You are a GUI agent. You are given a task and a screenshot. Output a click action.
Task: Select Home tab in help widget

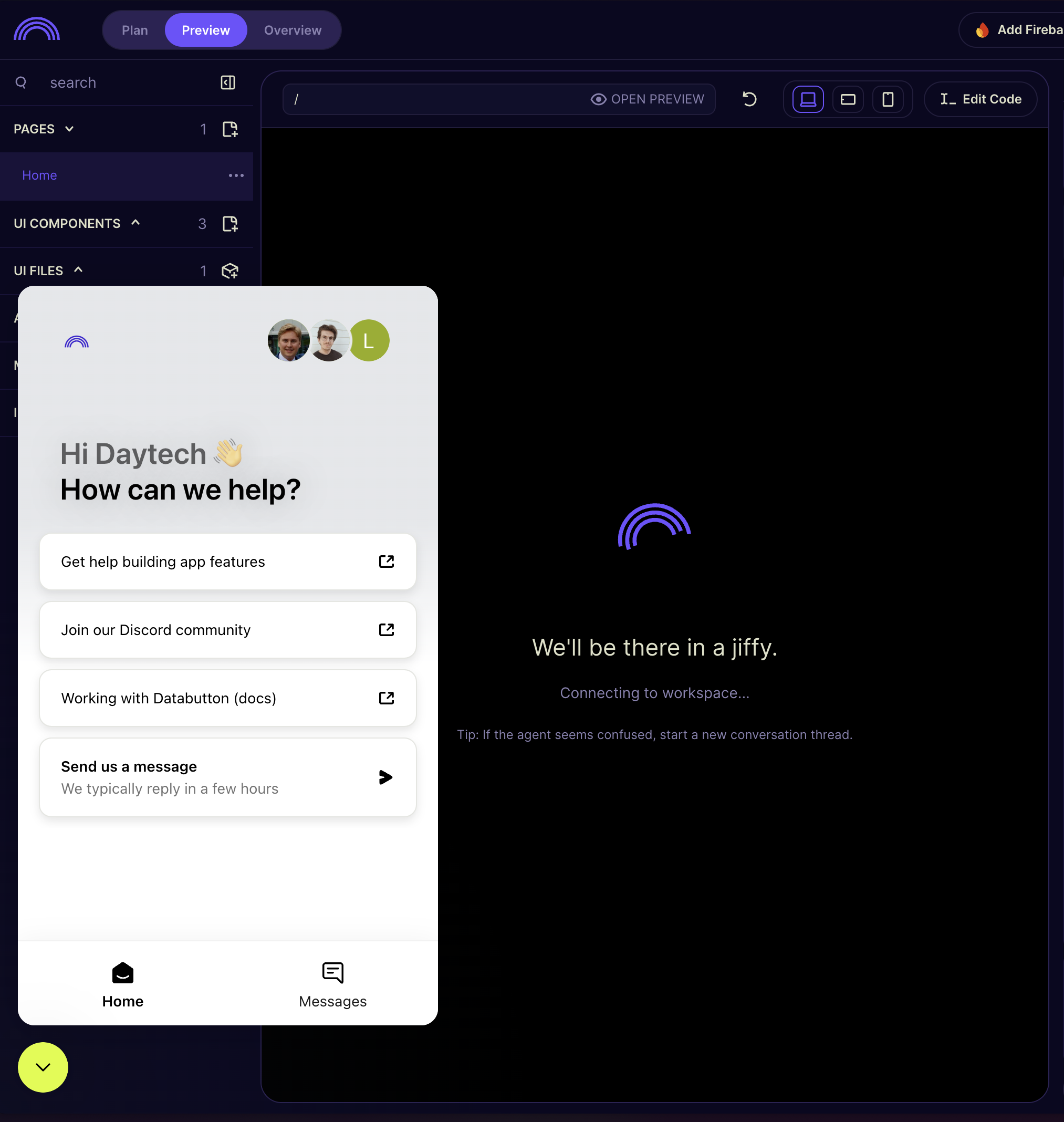[x=122, y=985]
